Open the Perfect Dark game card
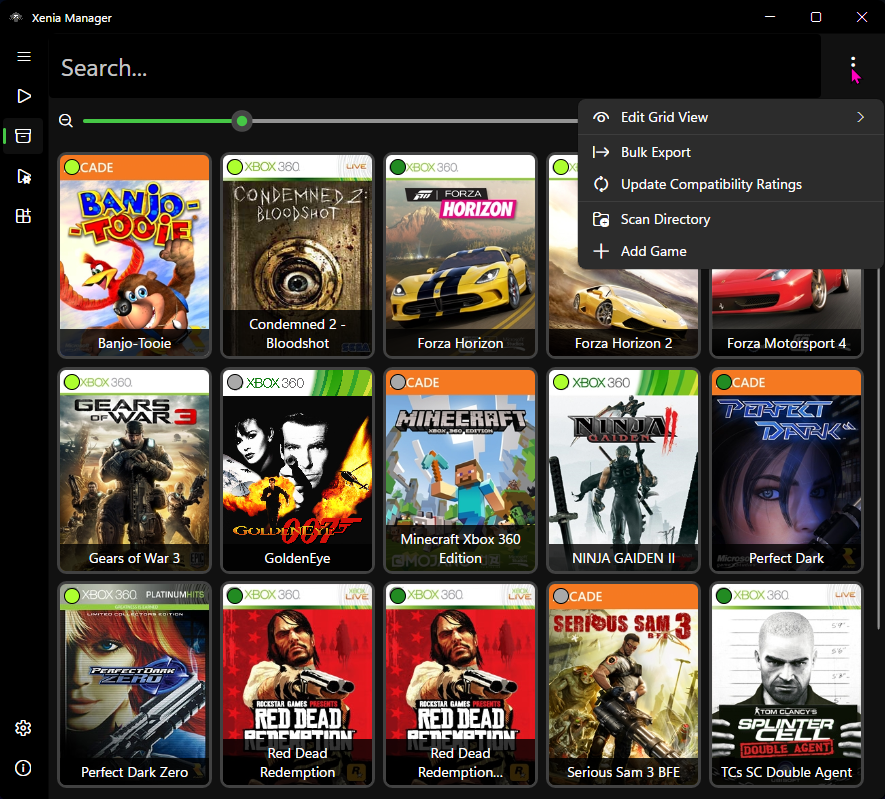 click(x=786, y=471)
